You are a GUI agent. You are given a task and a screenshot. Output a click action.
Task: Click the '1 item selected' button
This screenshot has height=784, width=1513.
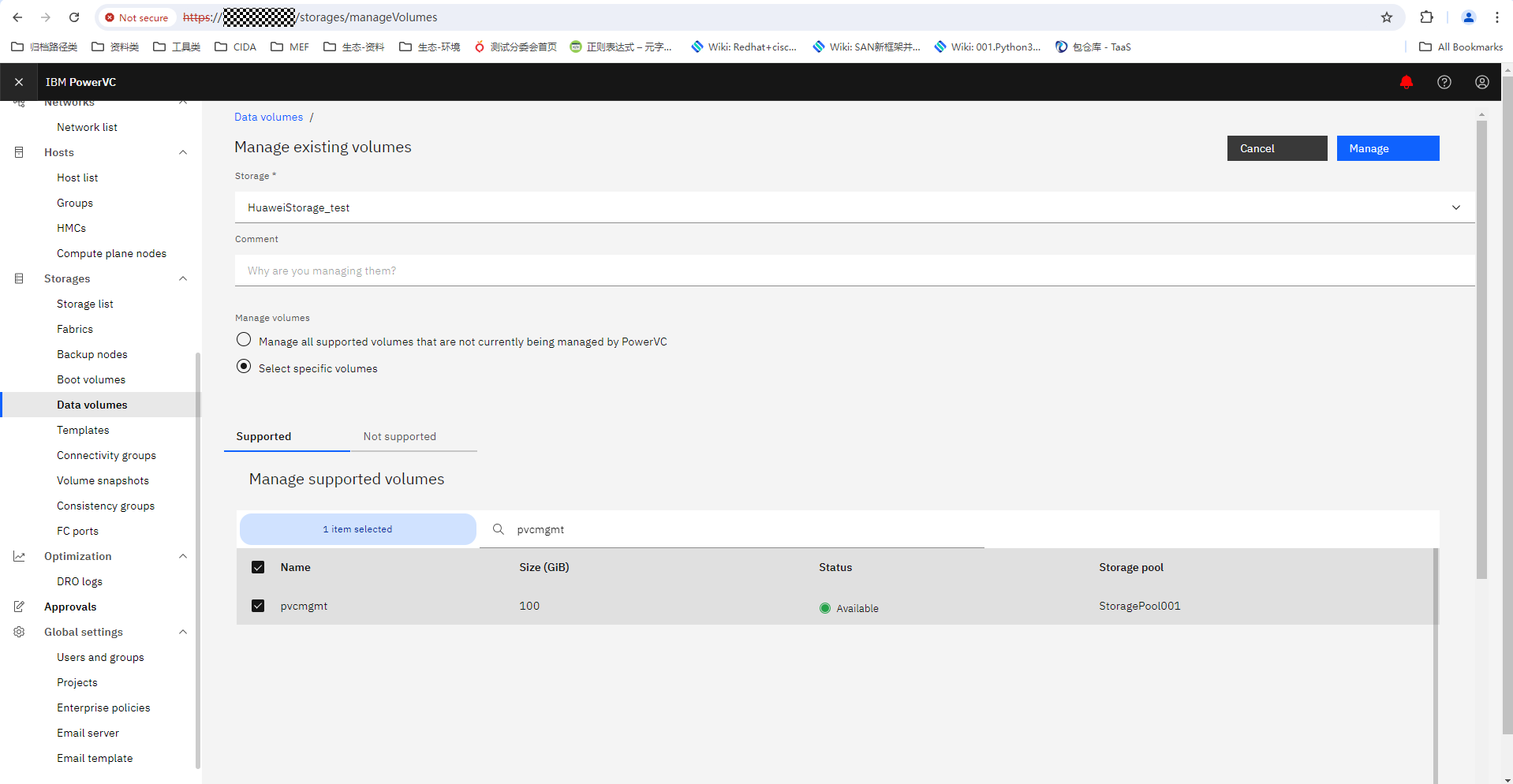point(357,529)
